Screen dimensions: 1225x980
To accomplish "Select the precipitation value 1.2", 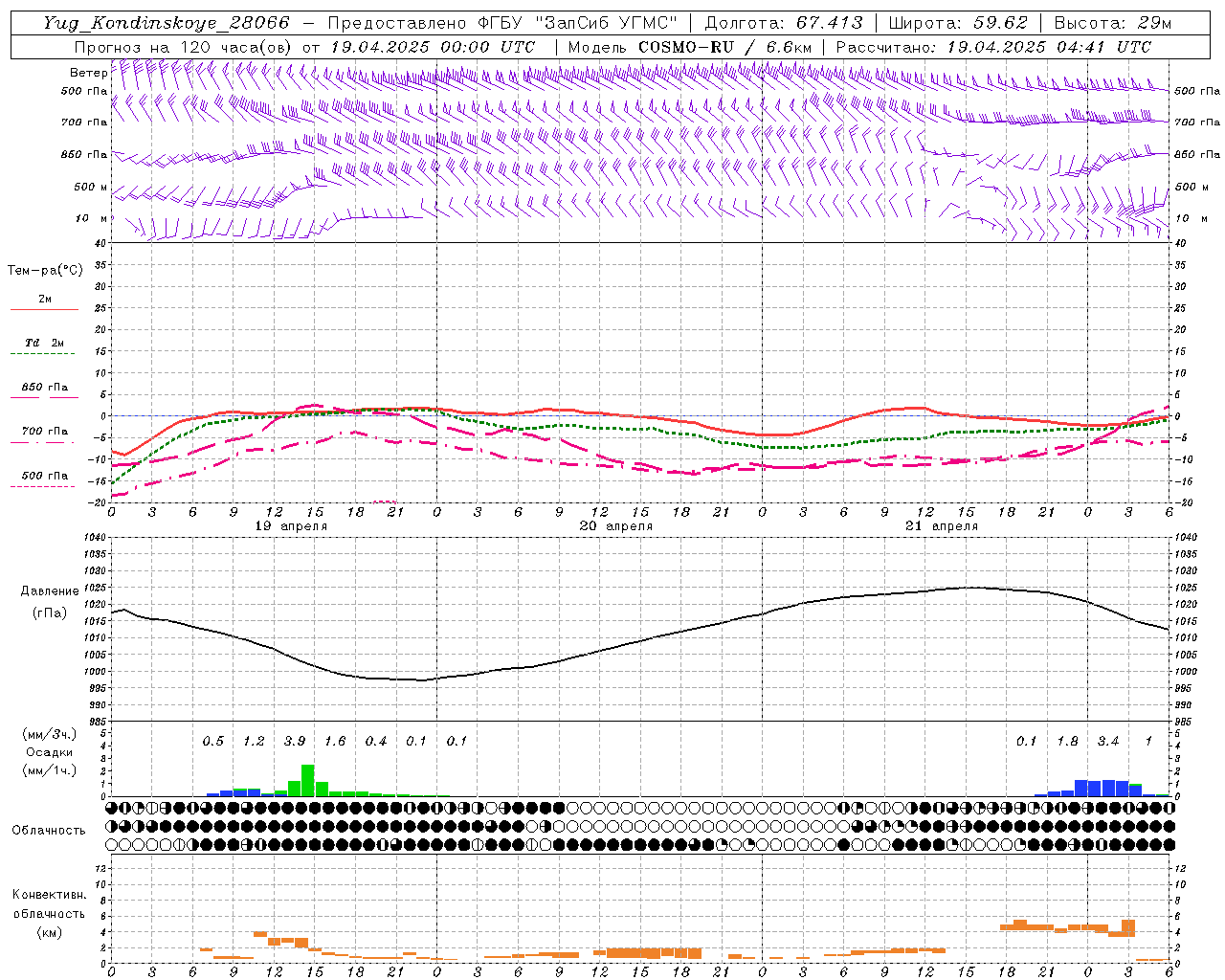I will (x=254, y=742).
